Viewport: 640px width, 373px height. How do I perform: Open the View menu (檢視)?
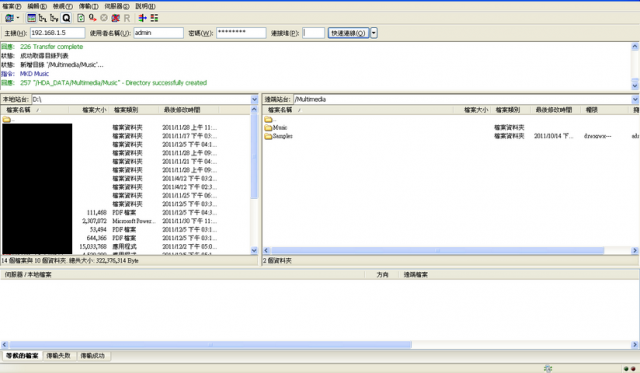tap(62, 6)
